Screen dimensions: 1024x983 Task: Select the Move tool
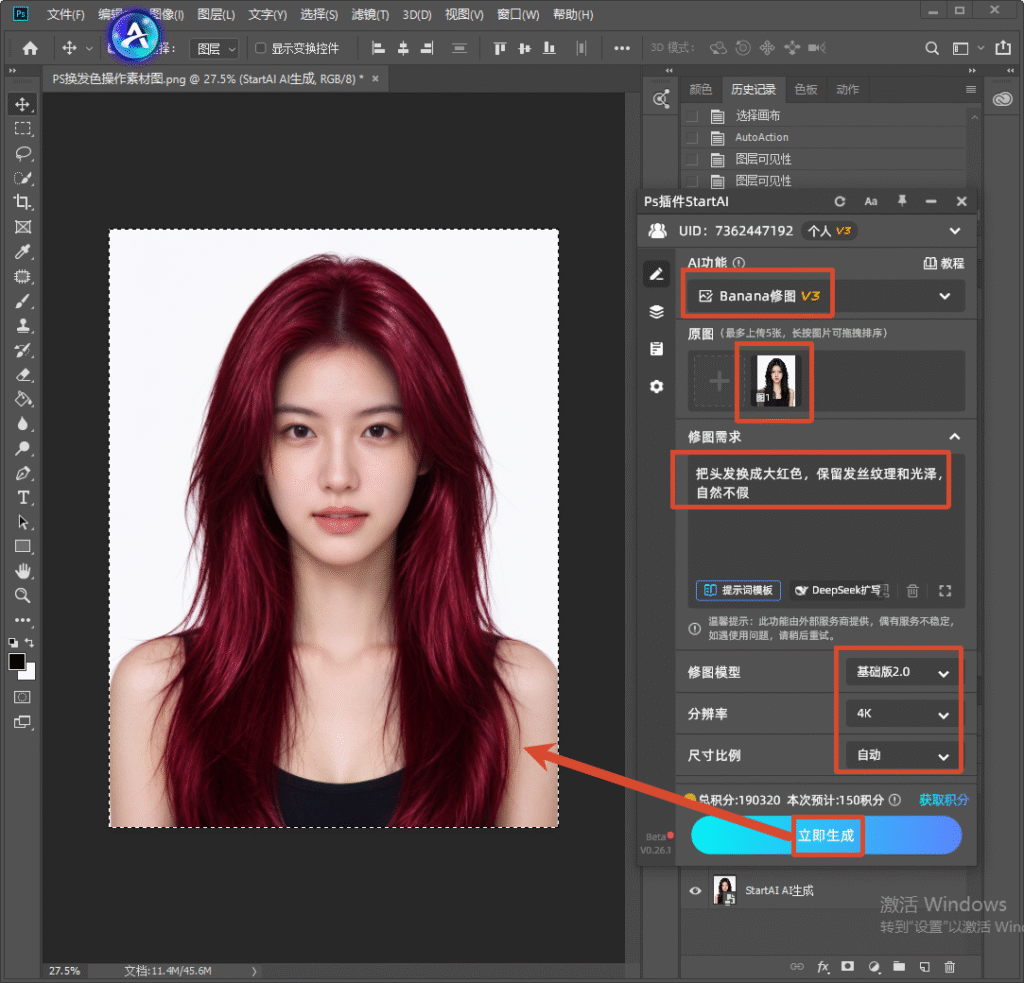click(x=22, y=105)
